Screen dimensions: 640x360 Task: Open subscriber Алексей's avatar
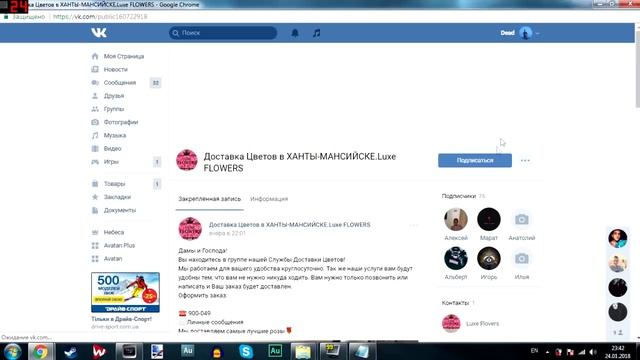tap(456, 219)
